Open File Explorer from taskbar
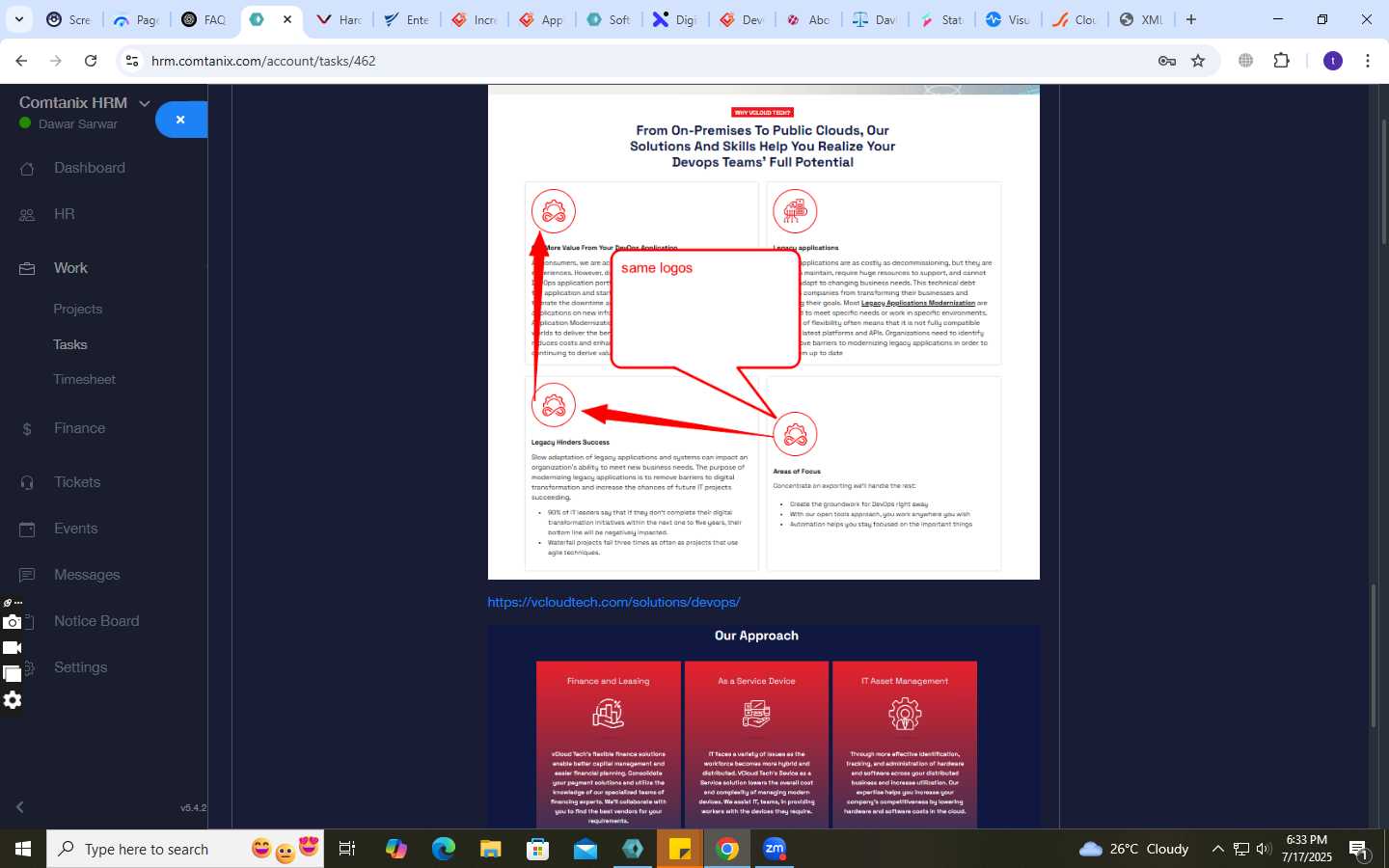This screenshot has height=868, width=1389. pos(491,849)
